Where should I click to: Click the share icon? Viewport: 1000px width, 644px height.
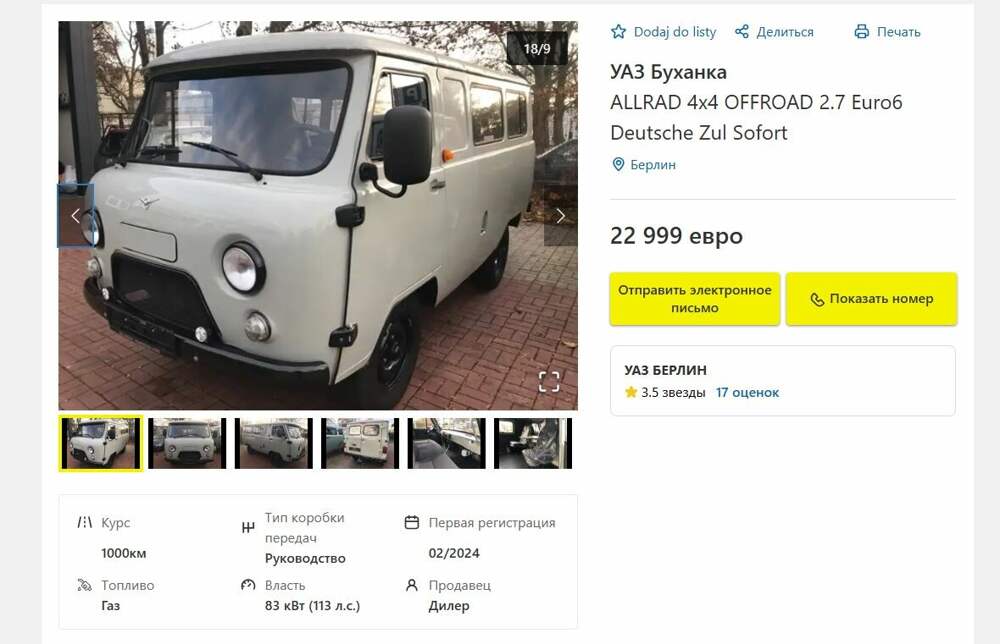(x=742, y=32)
